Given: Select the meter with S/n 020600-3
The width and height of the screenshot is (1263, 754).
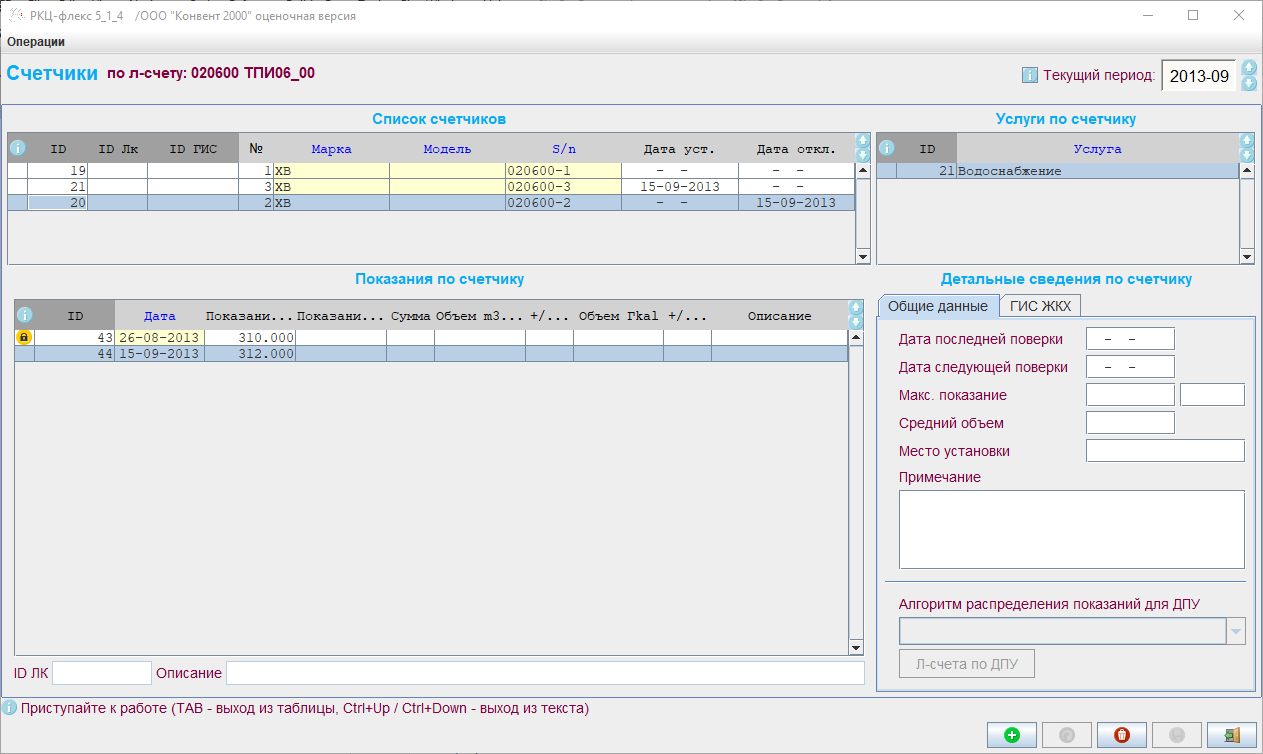Looking at the screenshot, I should (x=431, y=187).
